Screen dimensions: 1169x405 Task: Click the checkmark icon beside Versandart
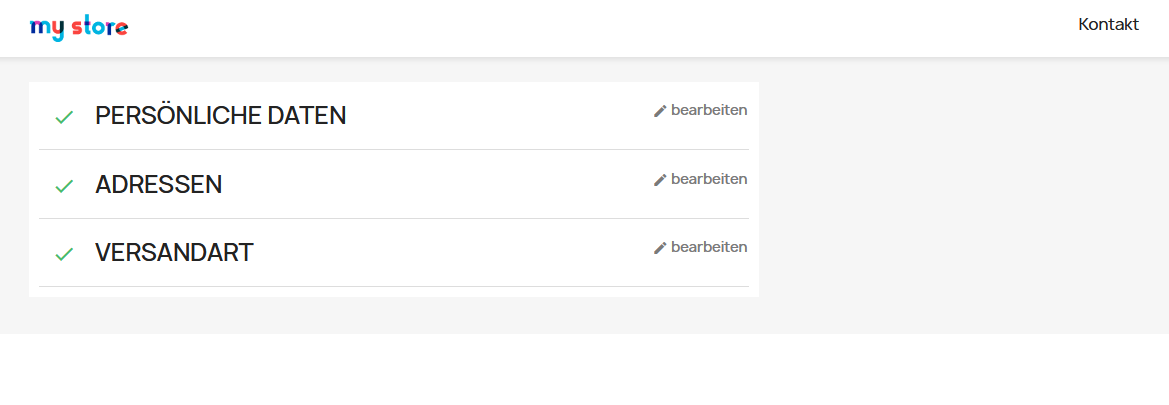coord(64,254)
